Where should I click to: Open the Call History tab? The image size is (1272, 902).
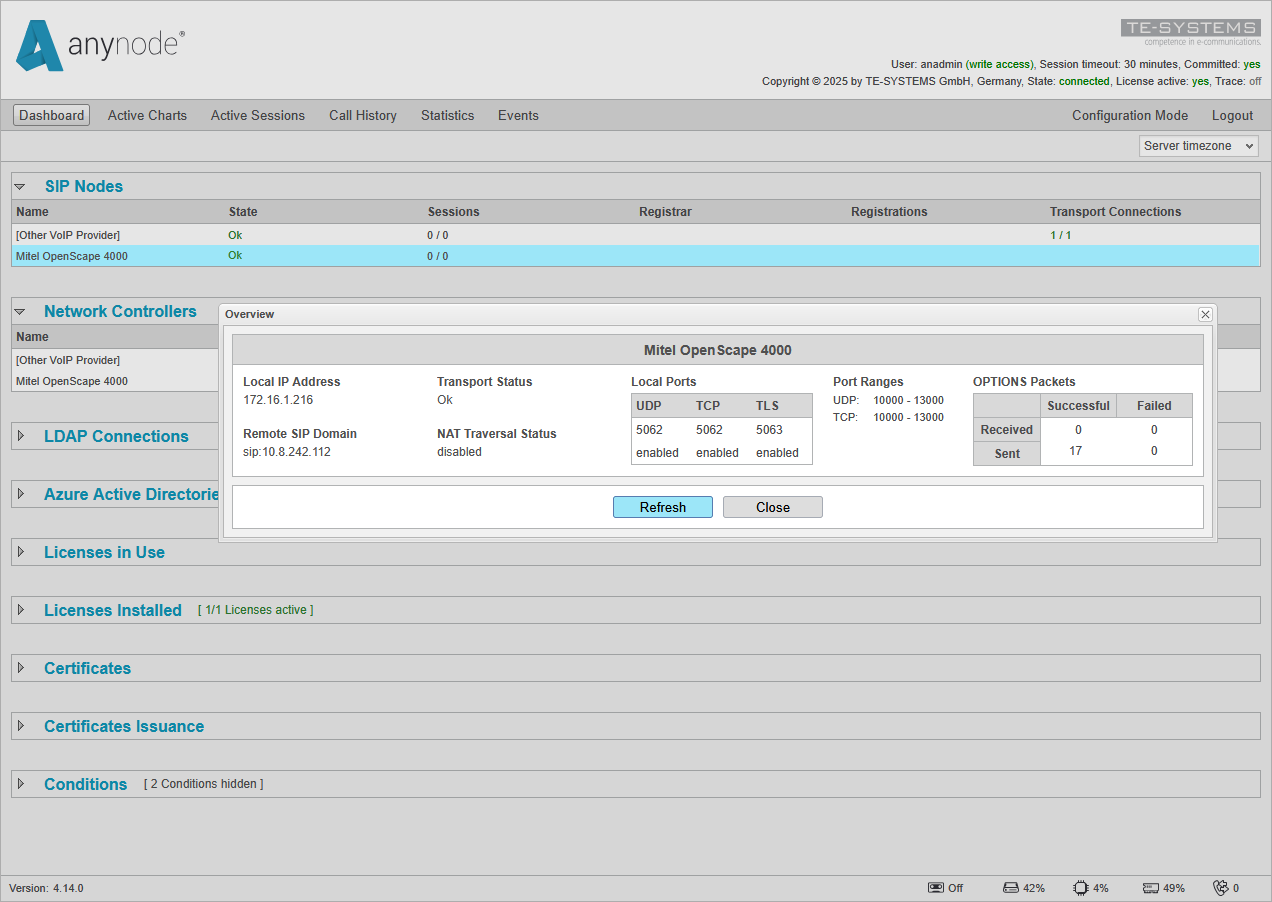(362, 115)
